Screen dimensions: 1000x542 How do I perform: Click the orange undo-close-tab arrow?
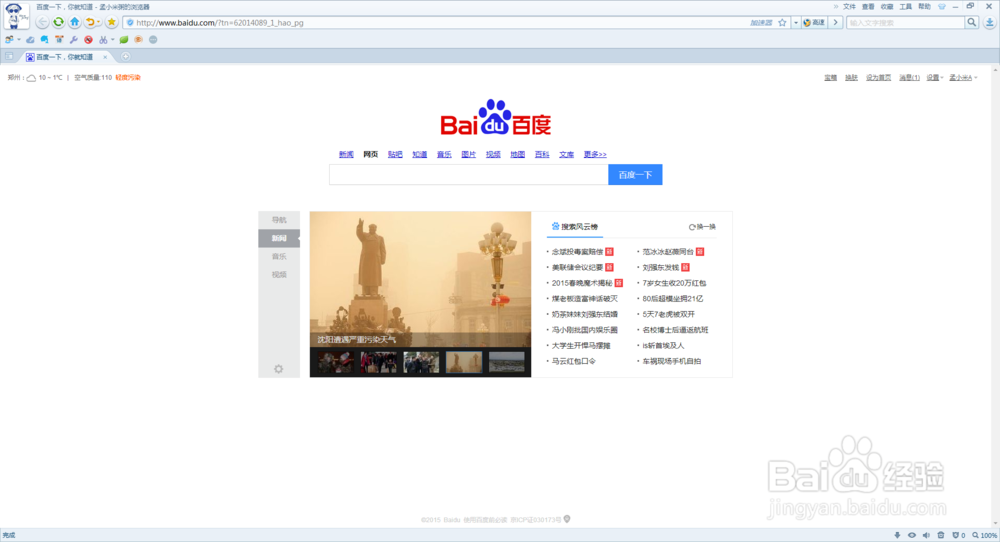click(90, 22)
